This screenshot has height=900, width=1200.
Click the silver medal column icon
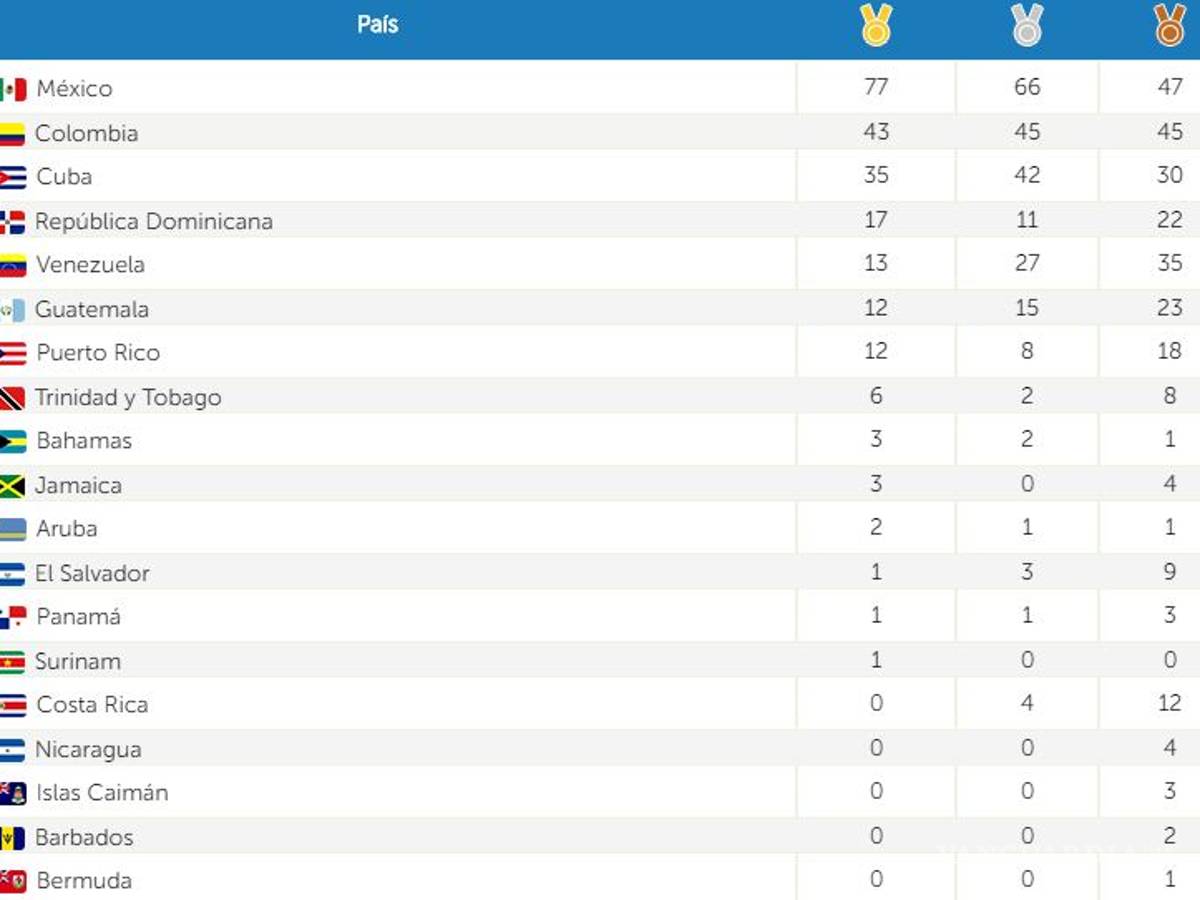tap(1026, 26)
